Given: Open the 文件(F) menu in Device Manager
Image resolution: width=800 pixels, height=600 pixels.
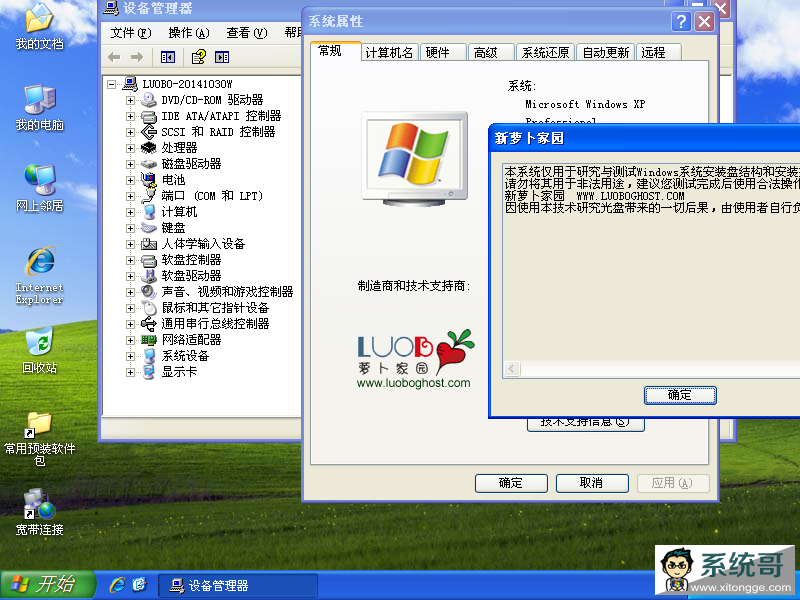Looking at the screenshot, I should tap(131, 33).
